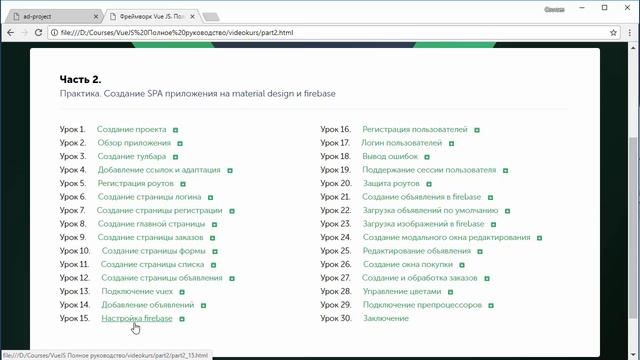Switch to the Фреймворк Vue JS tab

point(152,17)
